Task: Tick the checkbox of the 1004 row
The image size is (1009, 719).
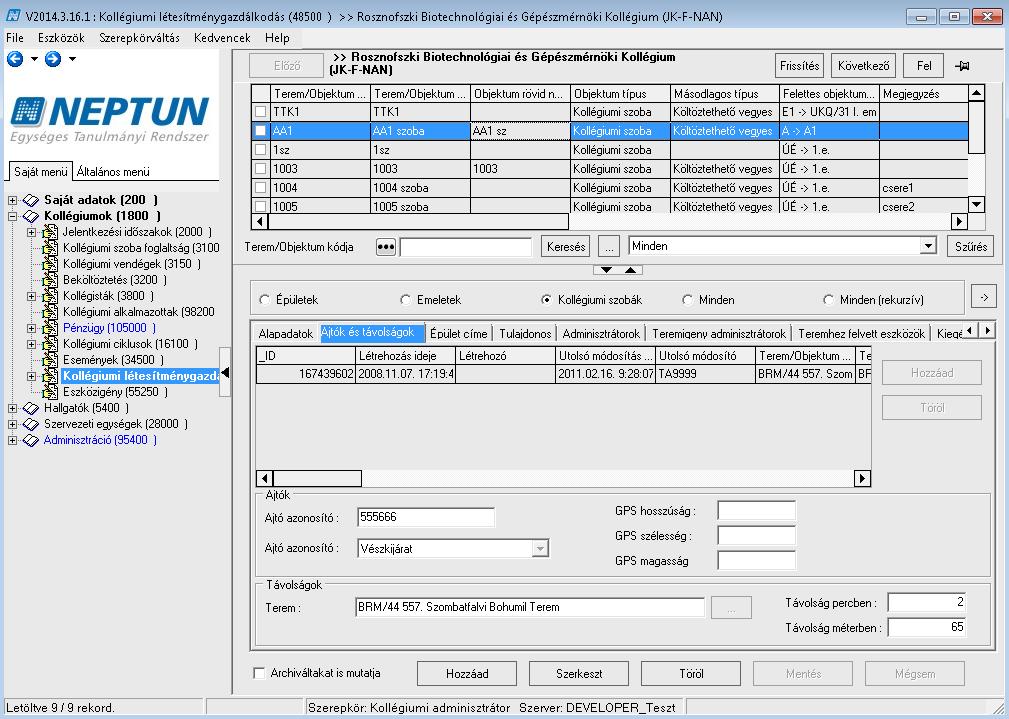Action: pos(261,188)
